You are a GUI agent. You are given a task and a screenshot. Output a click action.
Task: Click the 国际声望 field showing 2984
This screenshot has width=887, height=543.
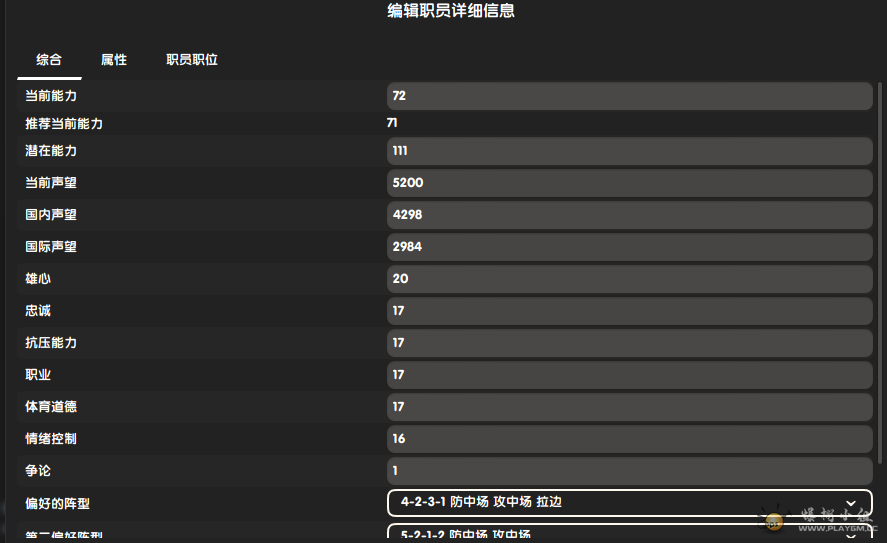[x=630, y=247]
